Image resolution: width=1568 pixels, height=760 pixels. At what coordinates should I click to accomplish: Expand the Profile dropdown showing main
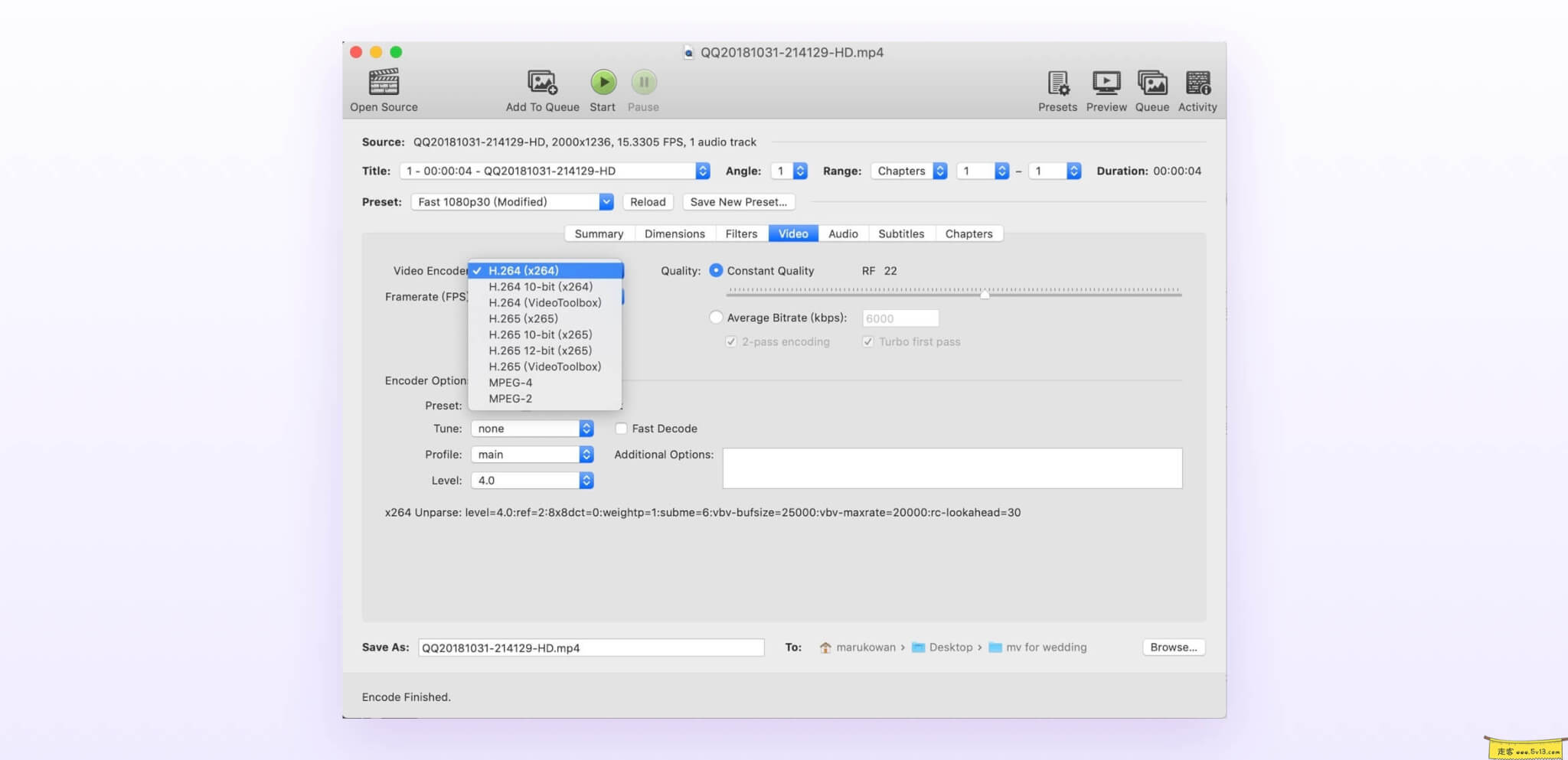click(x=532, y=455)
